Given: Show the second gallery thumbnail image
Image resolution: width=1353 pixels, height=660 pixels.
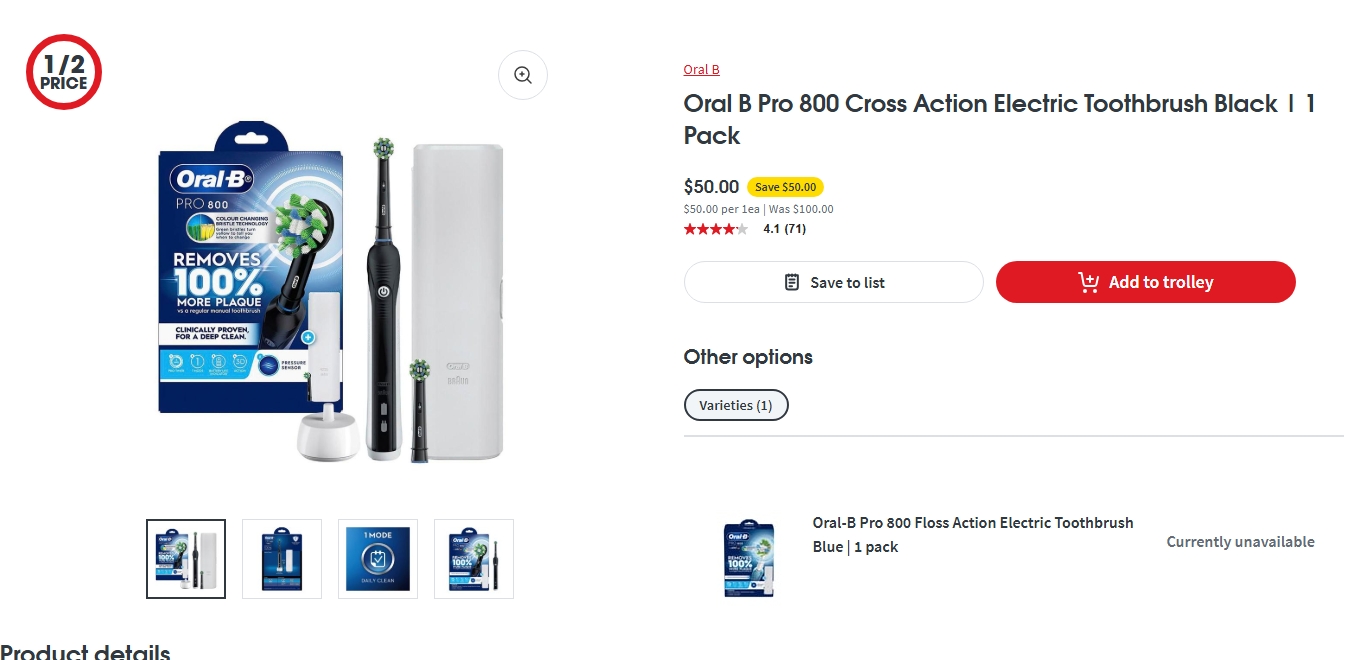Looking at the screenshot, I should 282,559.
